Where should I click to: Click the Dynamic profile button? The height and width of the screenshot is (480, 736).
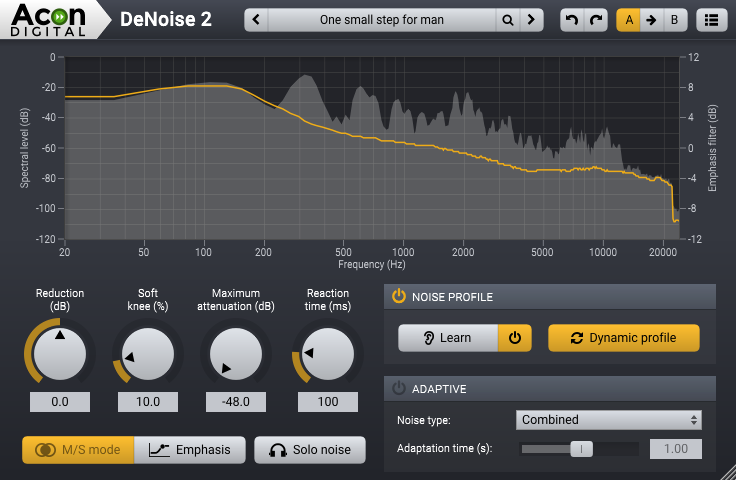point(623,338)
